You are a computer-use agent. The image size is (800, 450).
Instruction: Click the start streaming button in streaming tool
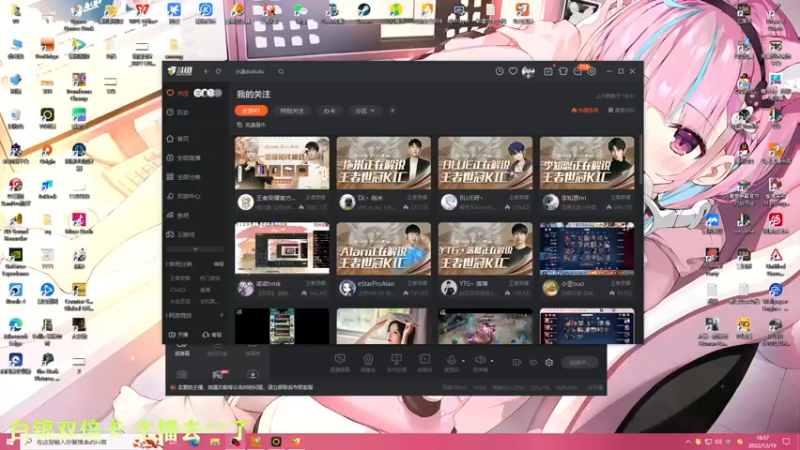(x=580, y=363)
